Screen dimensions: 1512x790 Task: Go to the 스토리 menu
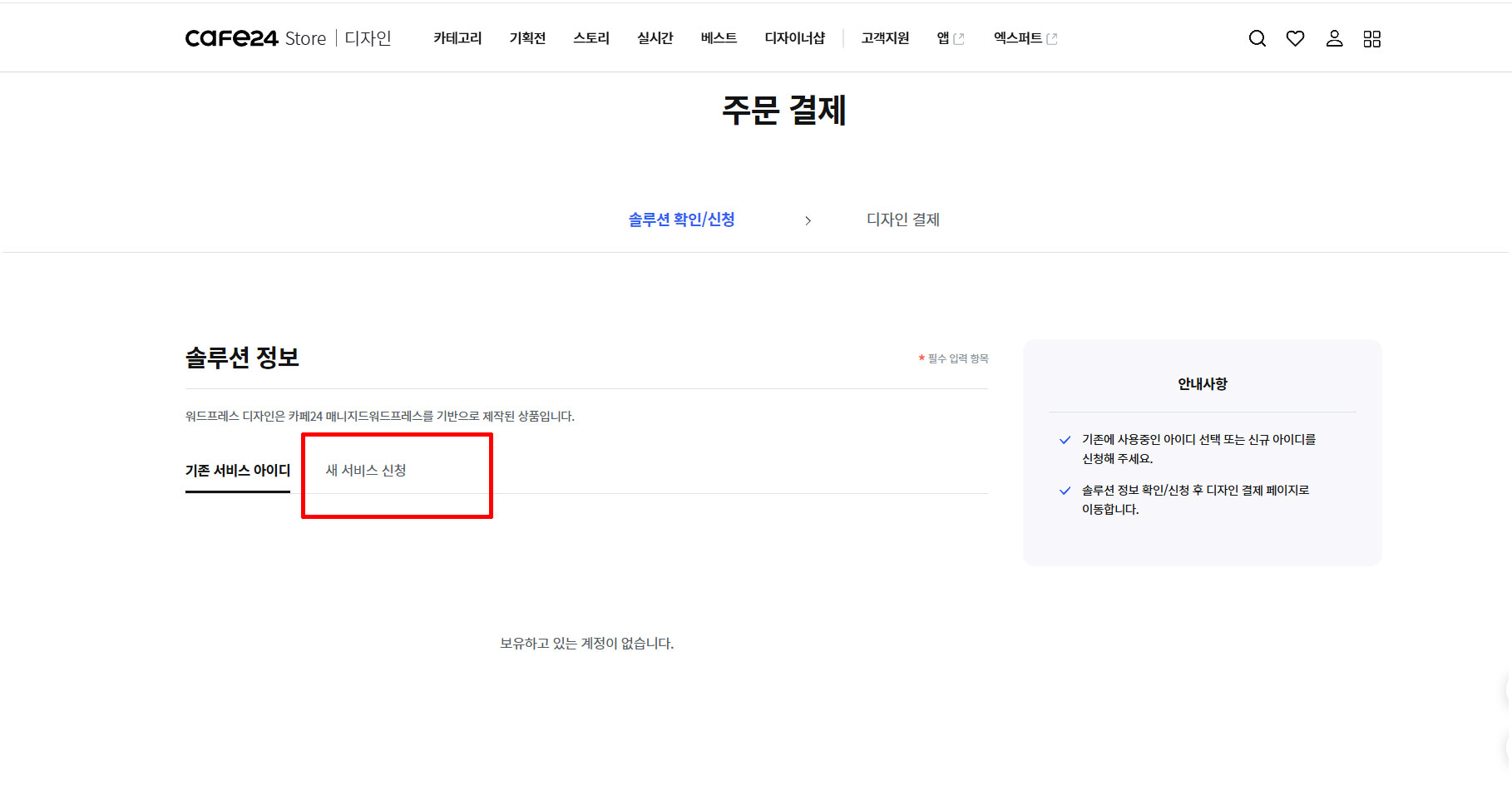tap(591, 38)
